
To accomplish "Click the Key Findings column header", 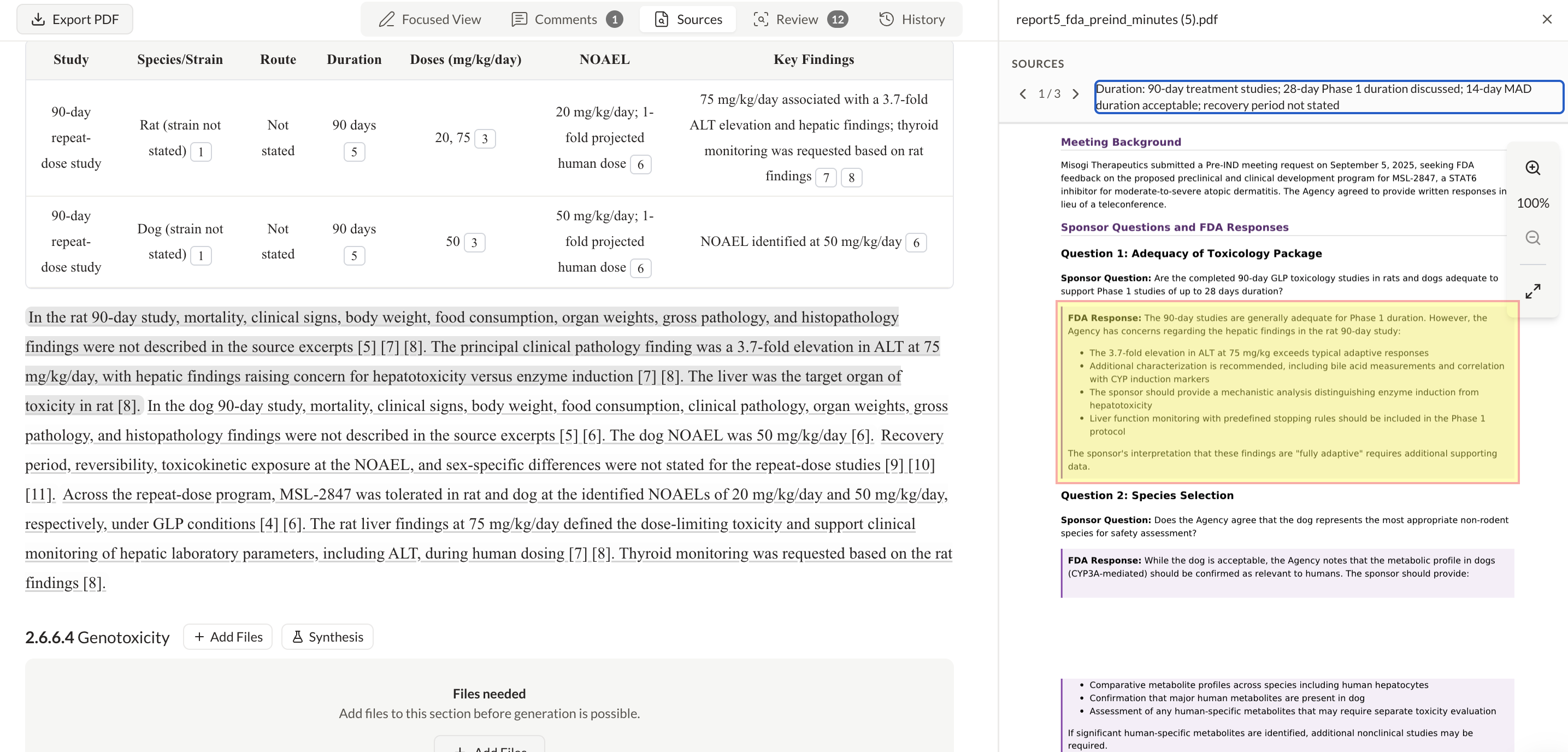I will click(x=814, y=60).
